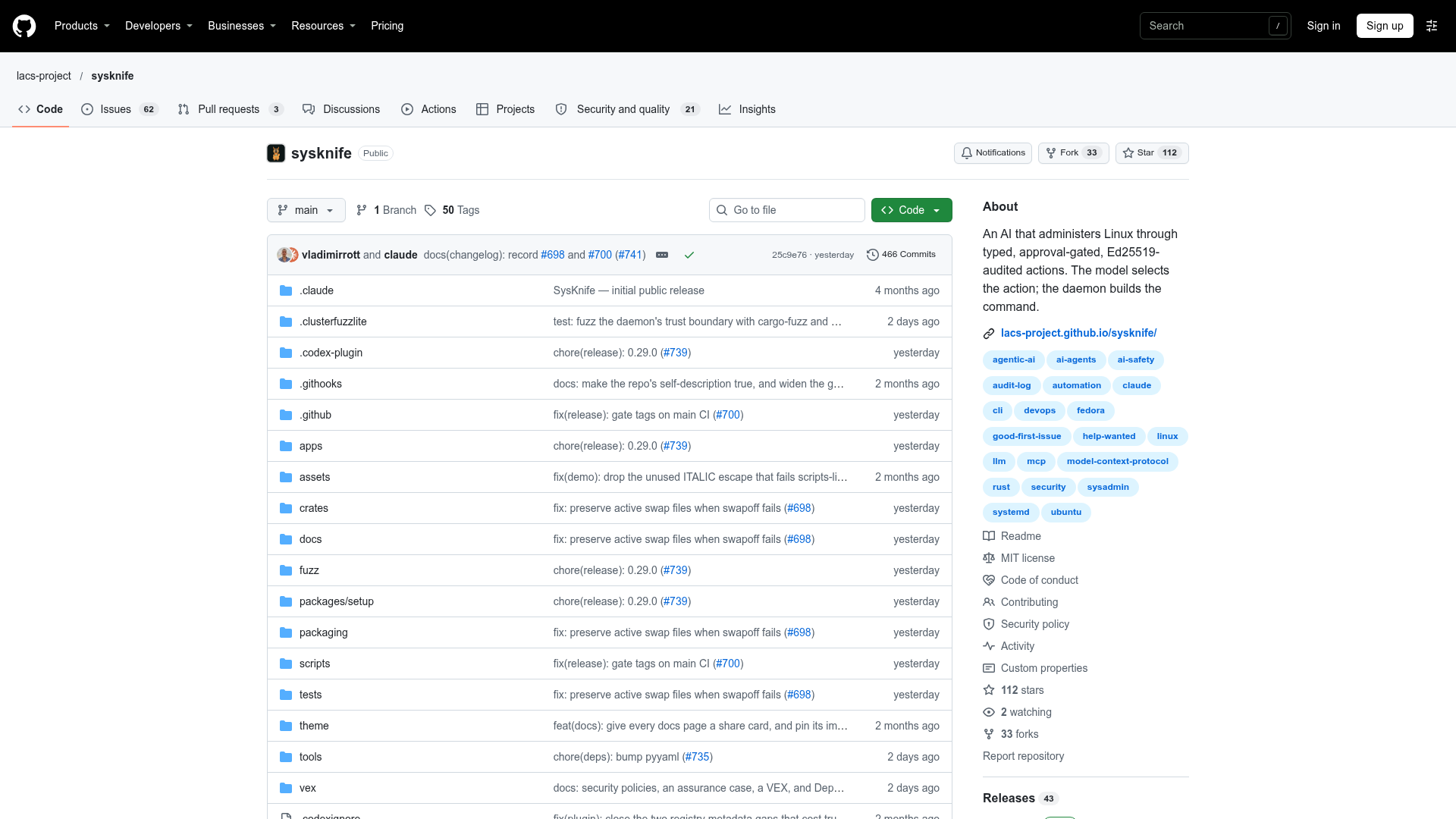Open the crates folder icon

286,508
